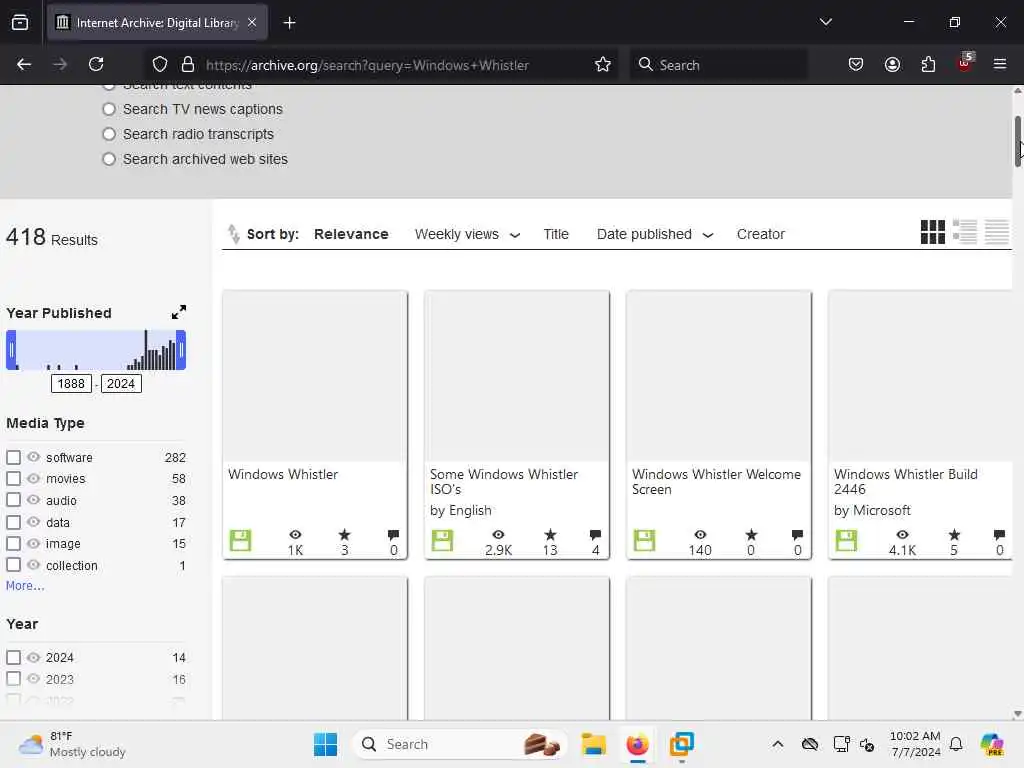Open the Firefox hamburger menu
The image size is (1024, 768).
(x=1000, y=64)
